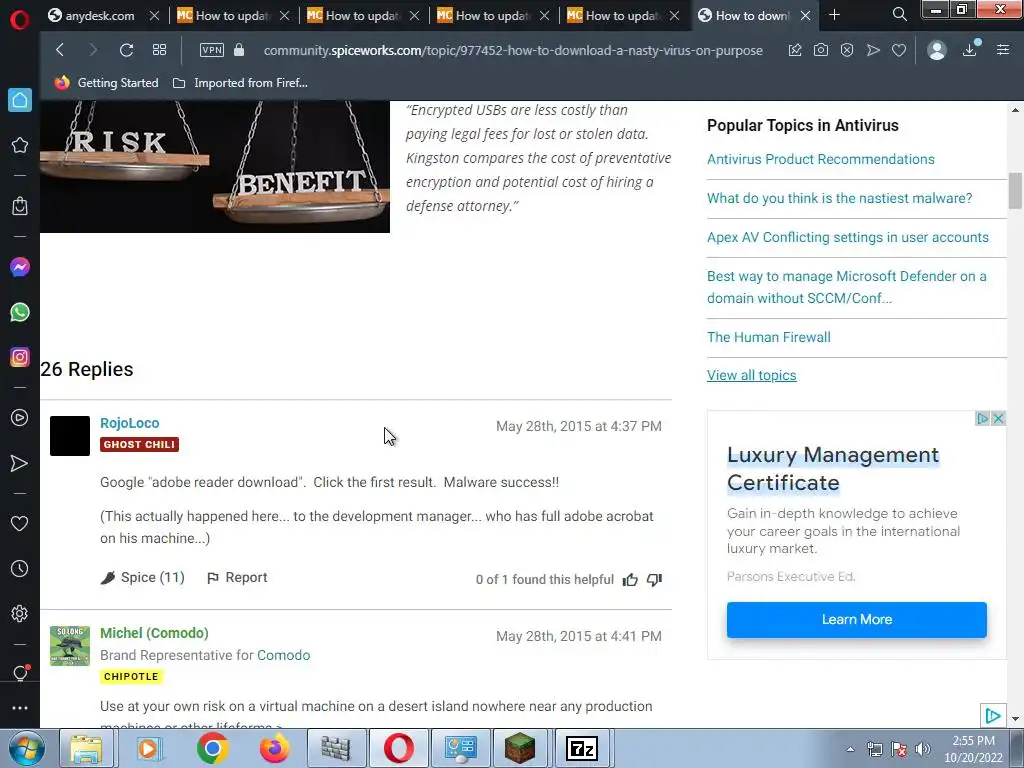Image resolution: width=1024 pixels, height=768 pixels.
Task: Open the sidebar My Flow icon
Action: point(20,464)
